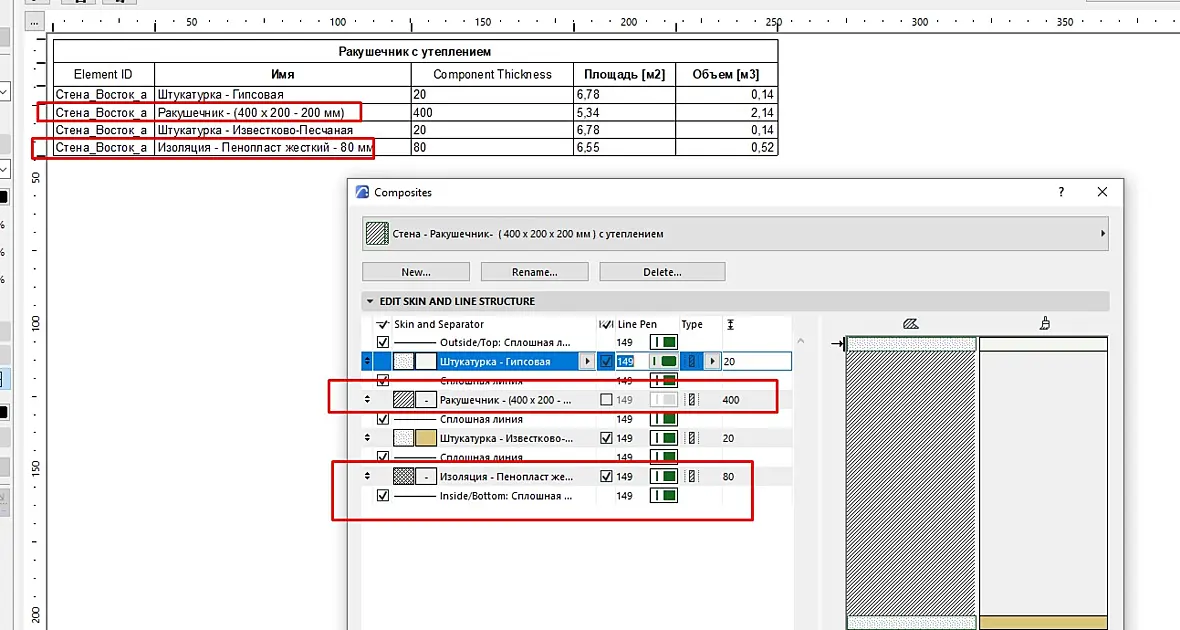Click the Line Pen column header
This screenshot has height=630, width=1180.
pos(637,324)
